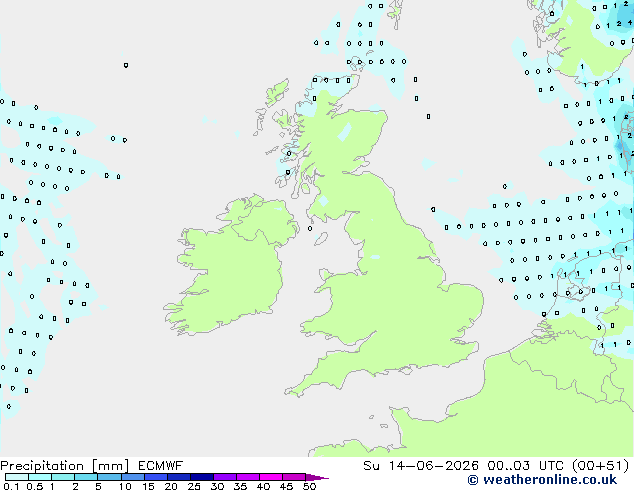Click the '25' legend scale label
This screenshot has width=634, height=490.
(x=194, y=486)
